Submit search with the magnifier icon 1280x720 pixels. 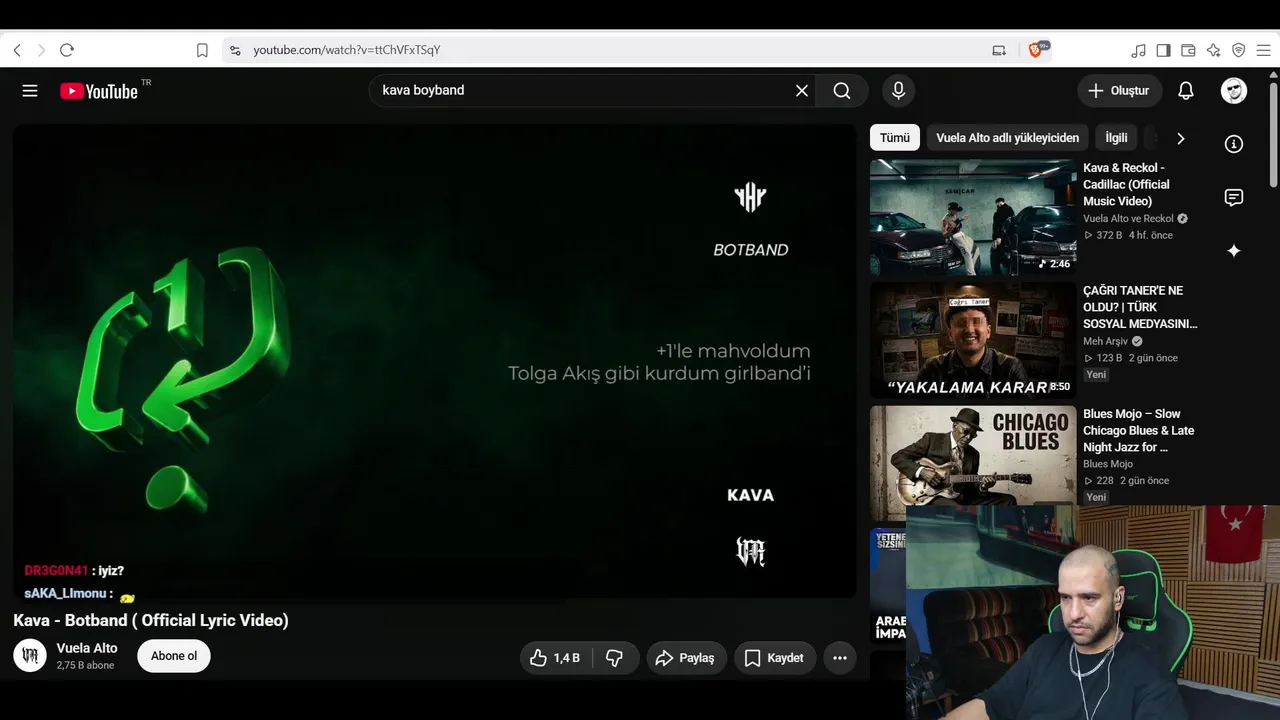point(842,91)
